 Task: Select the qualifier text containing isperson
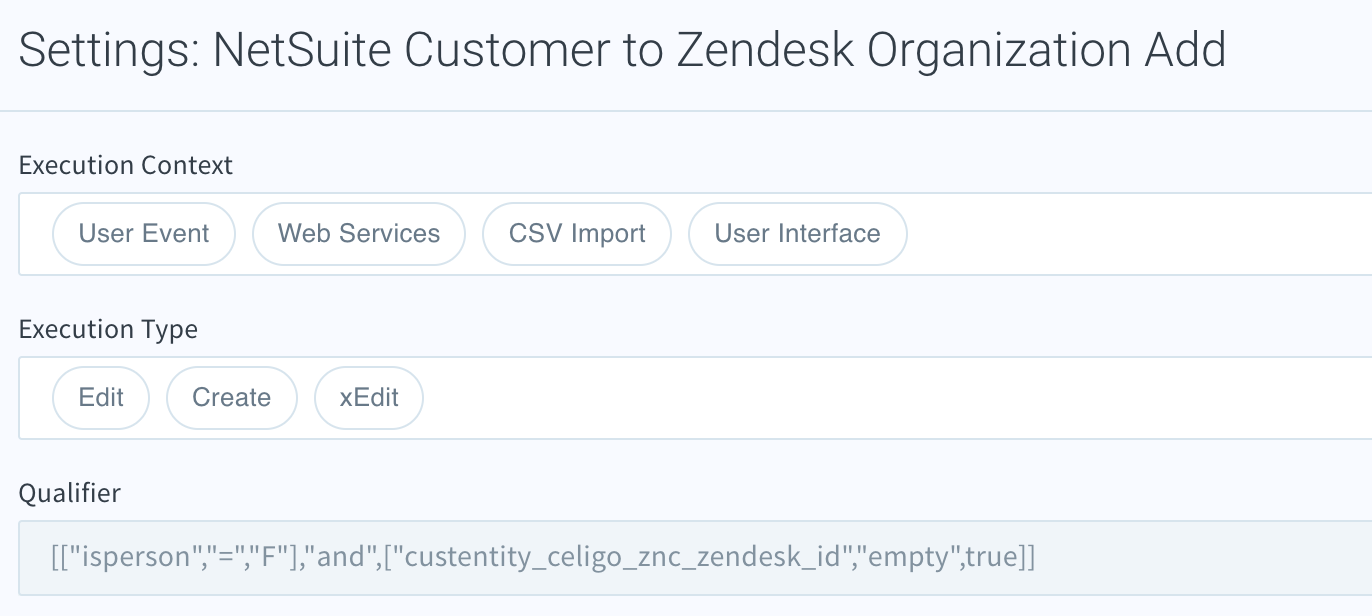pos(540,557)
